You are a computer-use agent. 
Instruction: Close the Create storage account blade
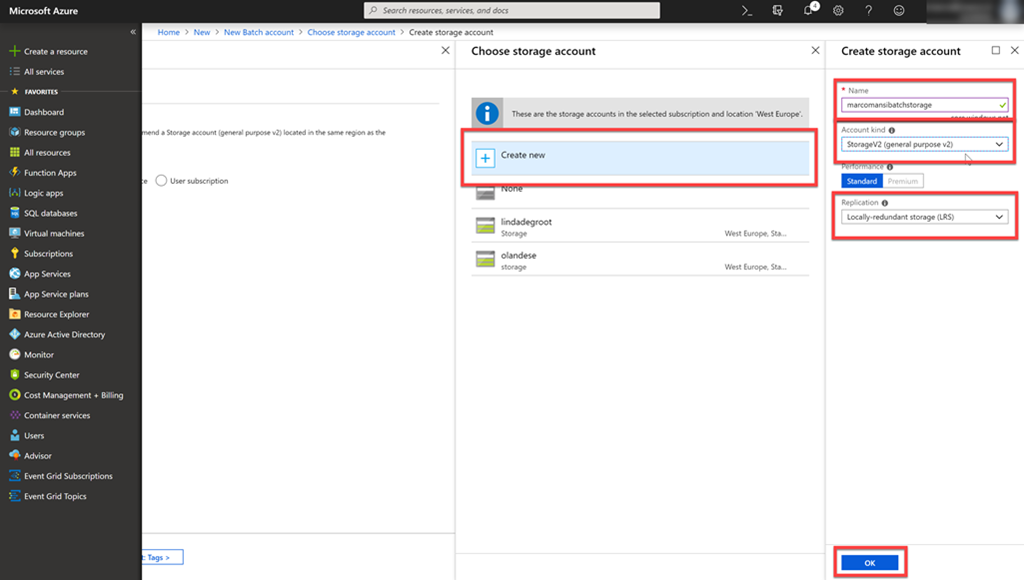[1014, 50]
